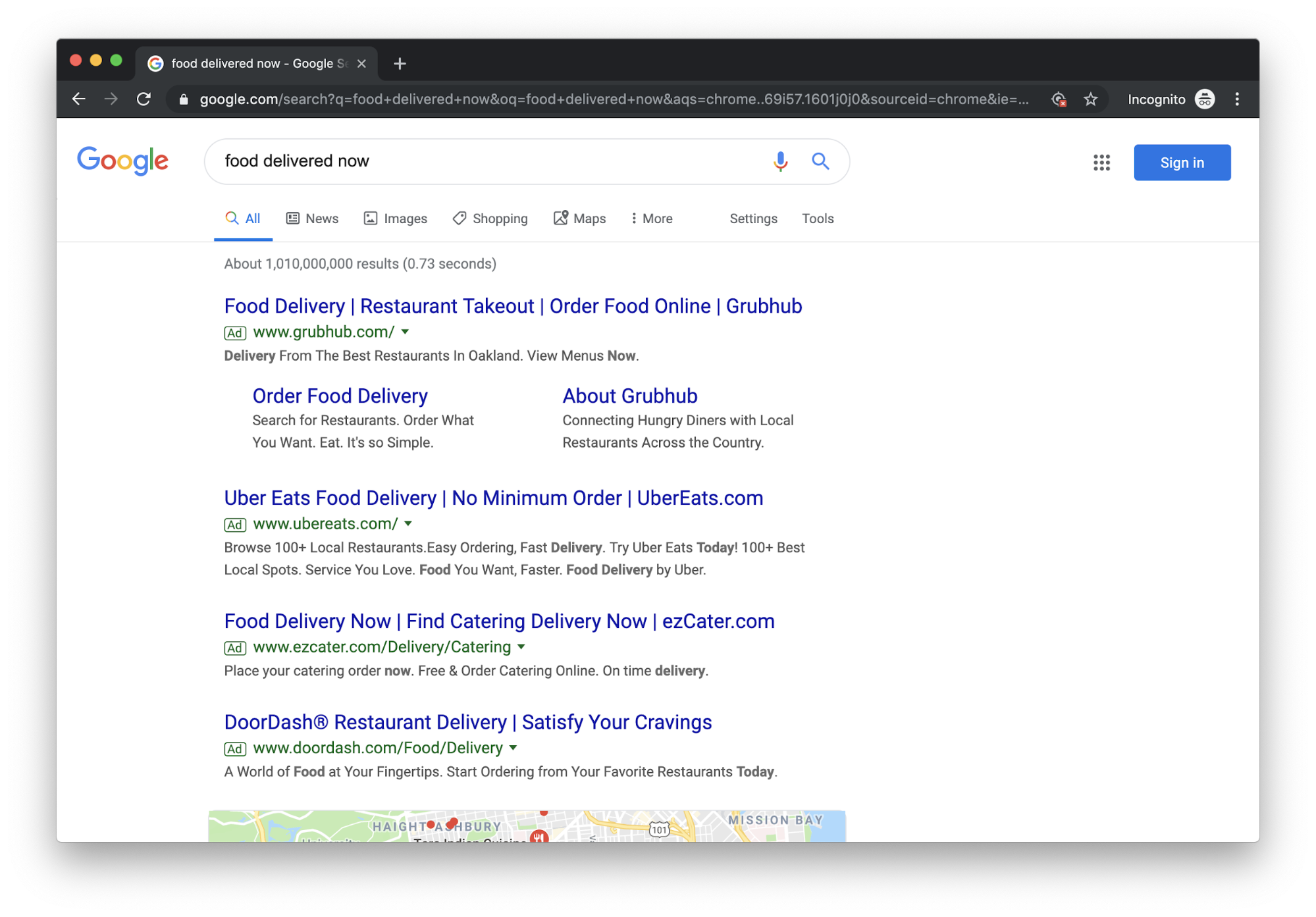This screenshot has width=1316, height=917.
Task: Switch to the News tab
Action: pos(312,219)
